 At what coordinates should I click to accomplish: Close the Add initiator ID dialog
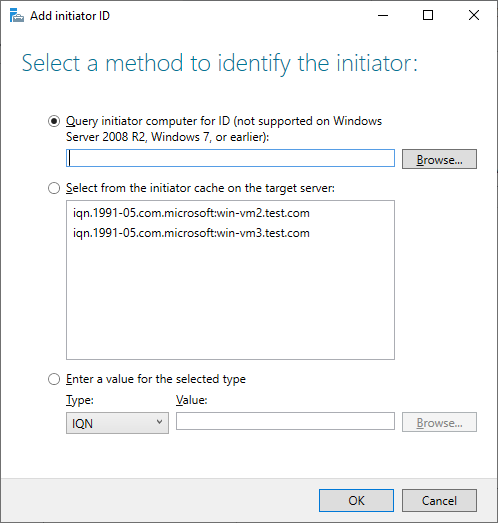point(474,15)
